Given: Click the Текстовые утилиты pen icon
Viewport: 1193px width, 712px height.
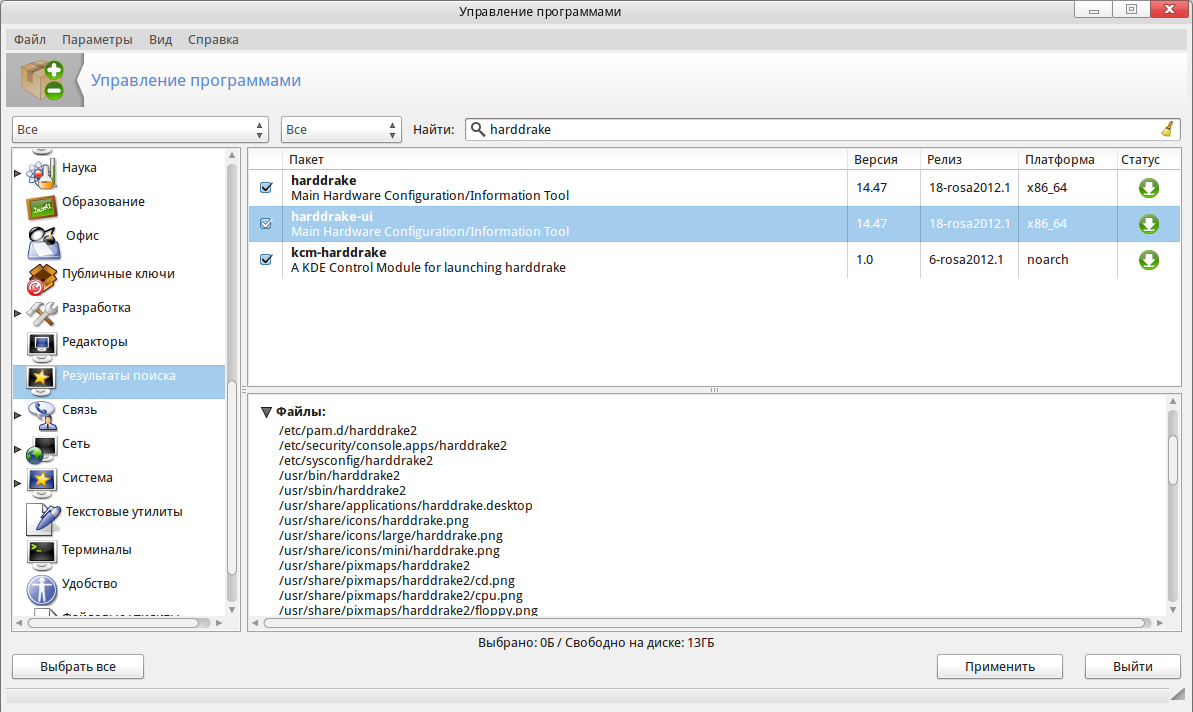Looking at the screenshot, I should pyautogui.click(x=43, y=518).
